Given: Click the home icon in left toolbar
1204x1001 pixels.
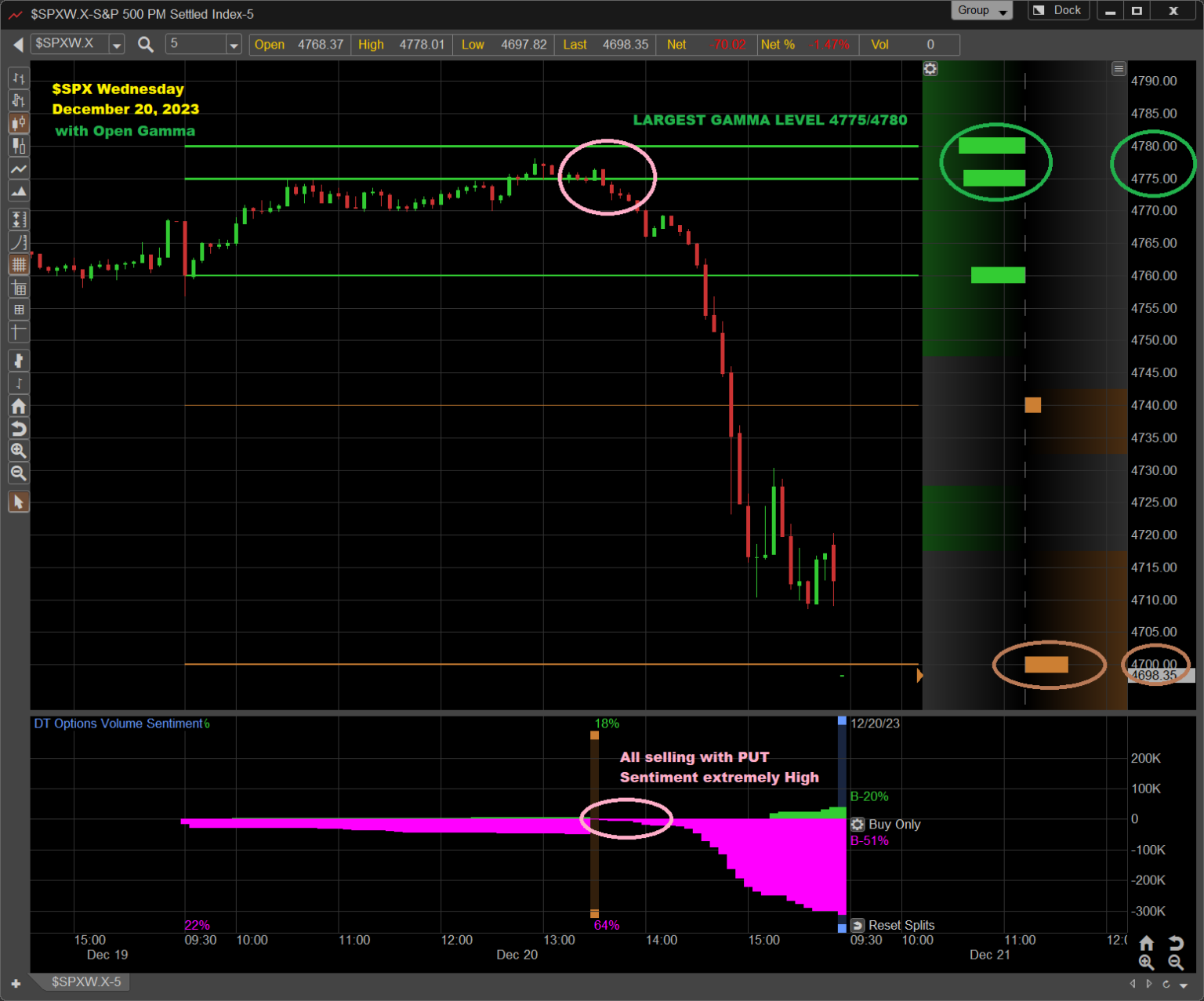Looking at the screenshot, I should [x=19, y=406].
